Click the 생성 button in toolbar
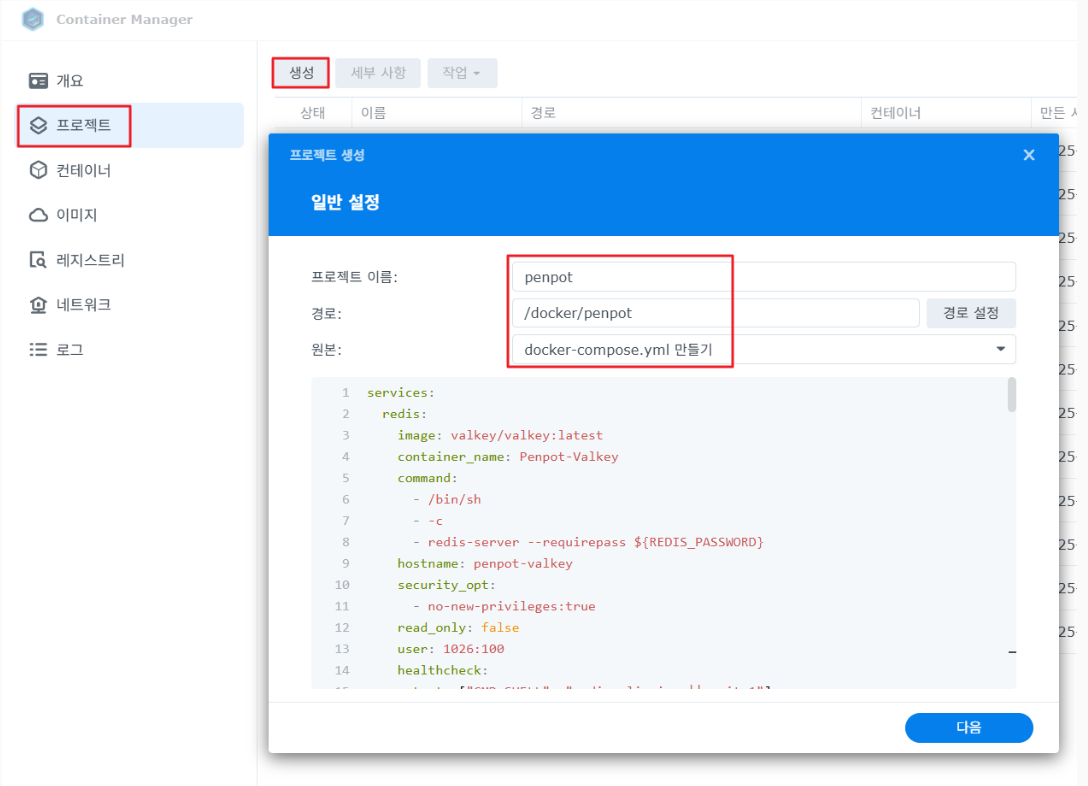The height and width of the screenshot is (786, 1088). pyautogui.click(x=301, y=73)
